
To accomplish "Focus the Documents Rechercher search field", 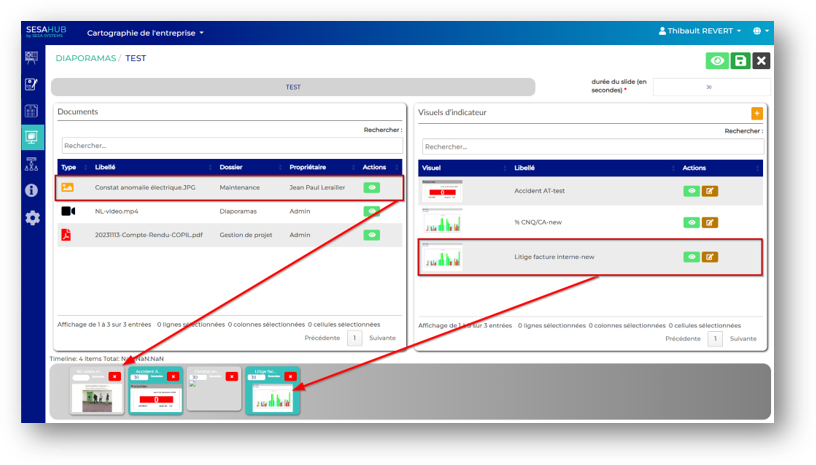I will (x=232, y=145).
